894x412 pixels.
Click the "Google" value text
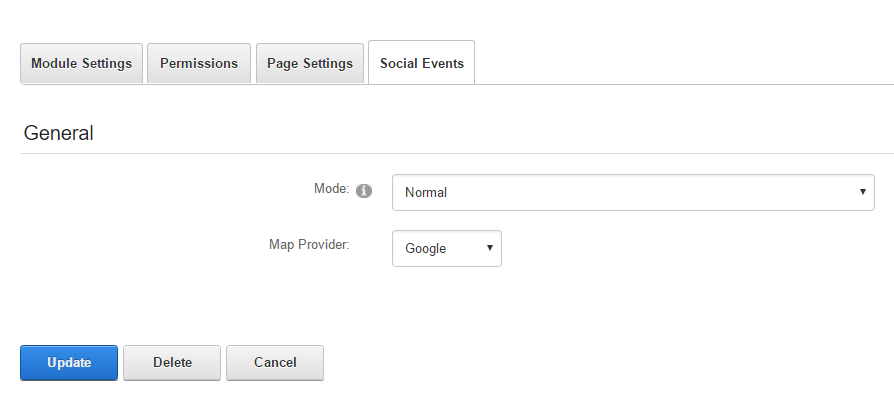tap(426, 249)
